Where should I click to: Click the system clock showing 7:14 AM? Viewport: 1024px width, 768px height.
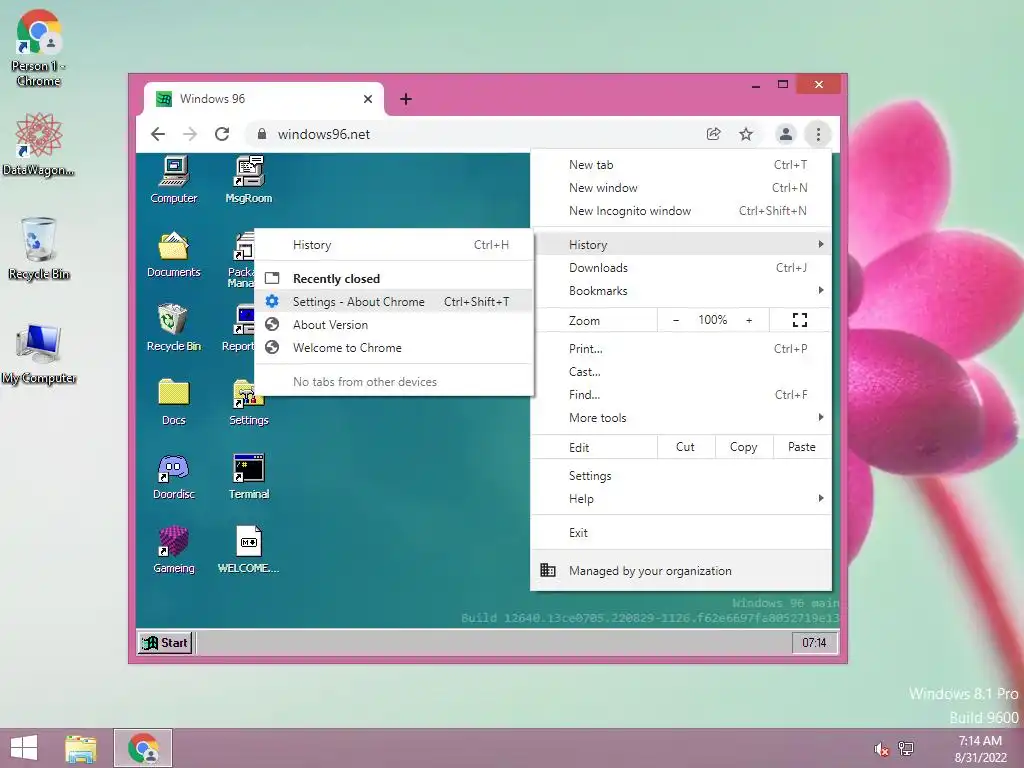pyautogui.click(x=980, y=741)
